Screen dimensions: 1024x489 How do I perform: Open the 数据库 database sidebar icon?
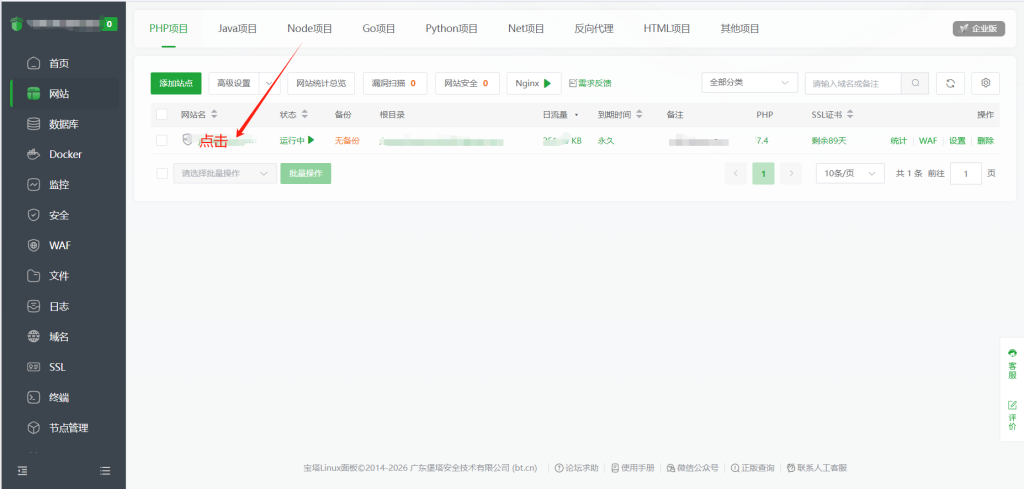tap(33, 124)
